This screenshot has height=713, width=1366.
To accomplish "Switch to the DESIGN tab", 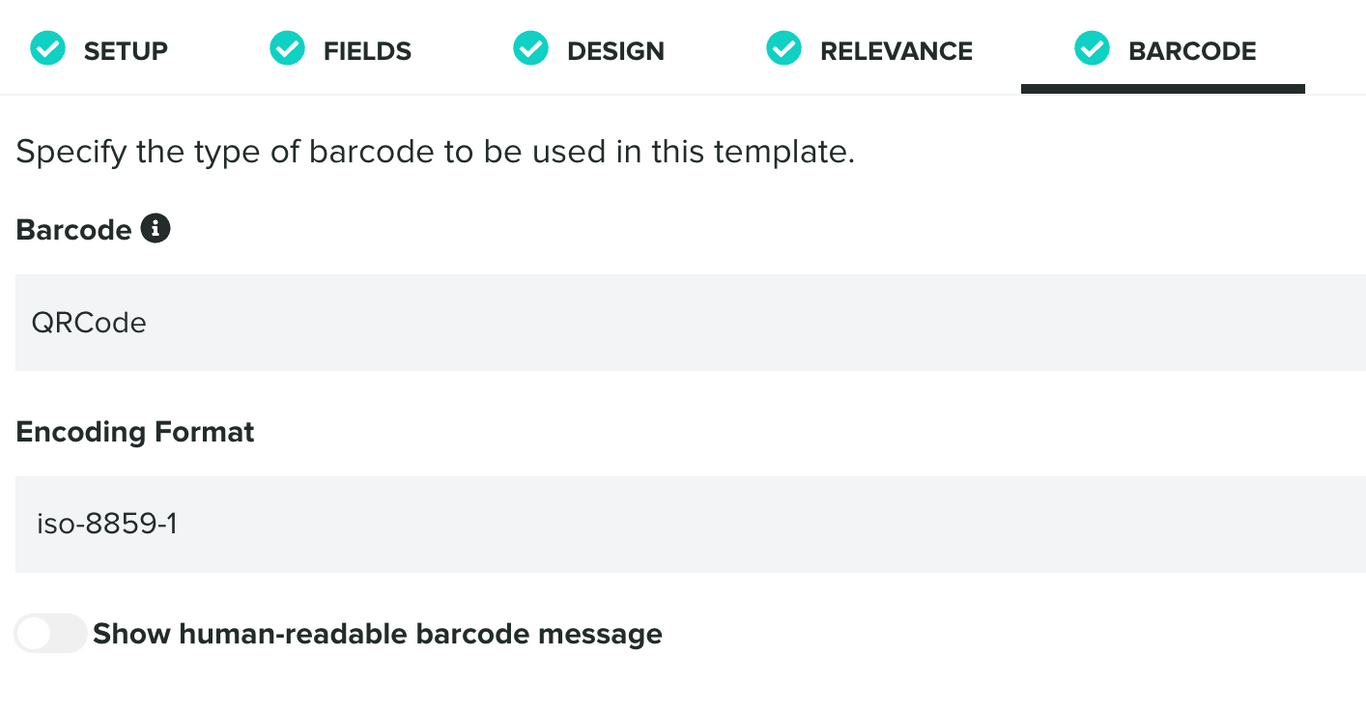I will pyautogui.click(x=615, y=50).
